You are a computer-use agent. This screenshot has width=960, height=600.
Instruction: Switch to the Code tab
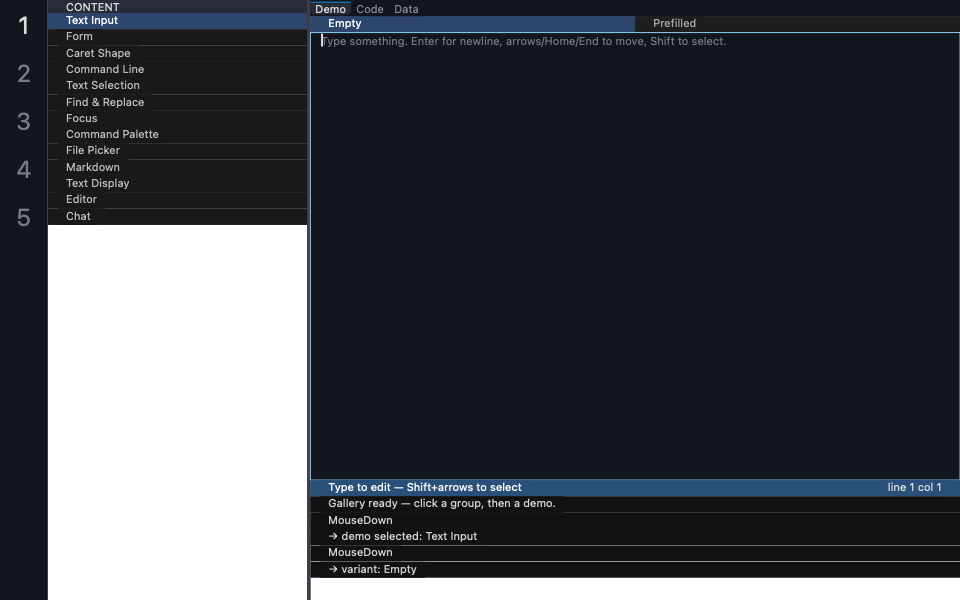[x=370, y=9]
